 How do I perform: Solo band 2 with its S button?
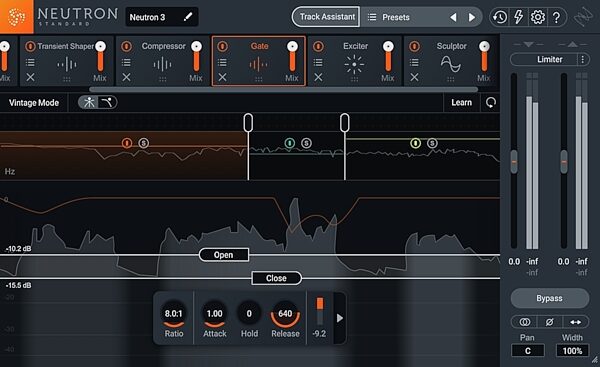pos(306,143)
